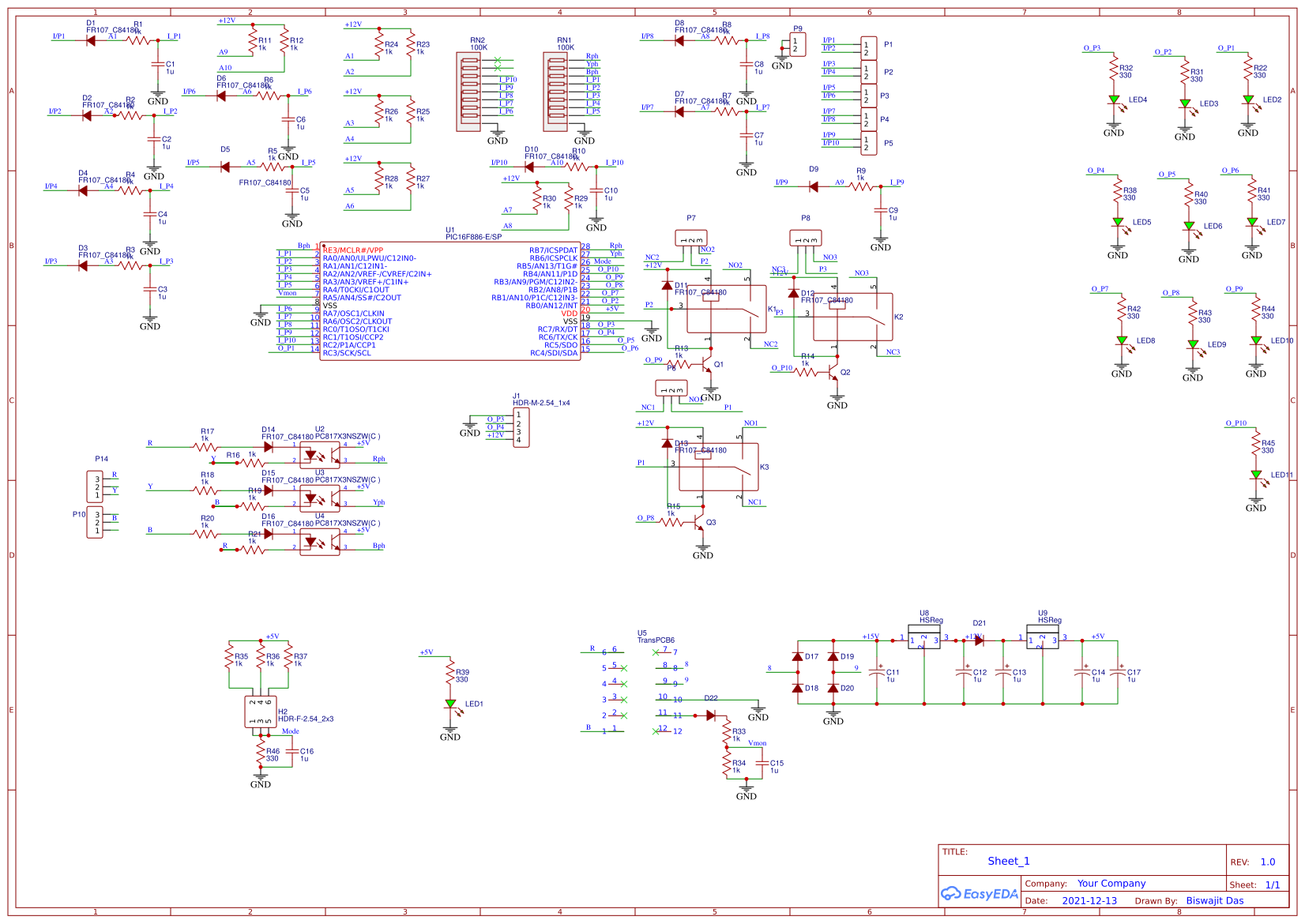
Task: Select voltage regulator U8 symbol
Action: (923, 638)
